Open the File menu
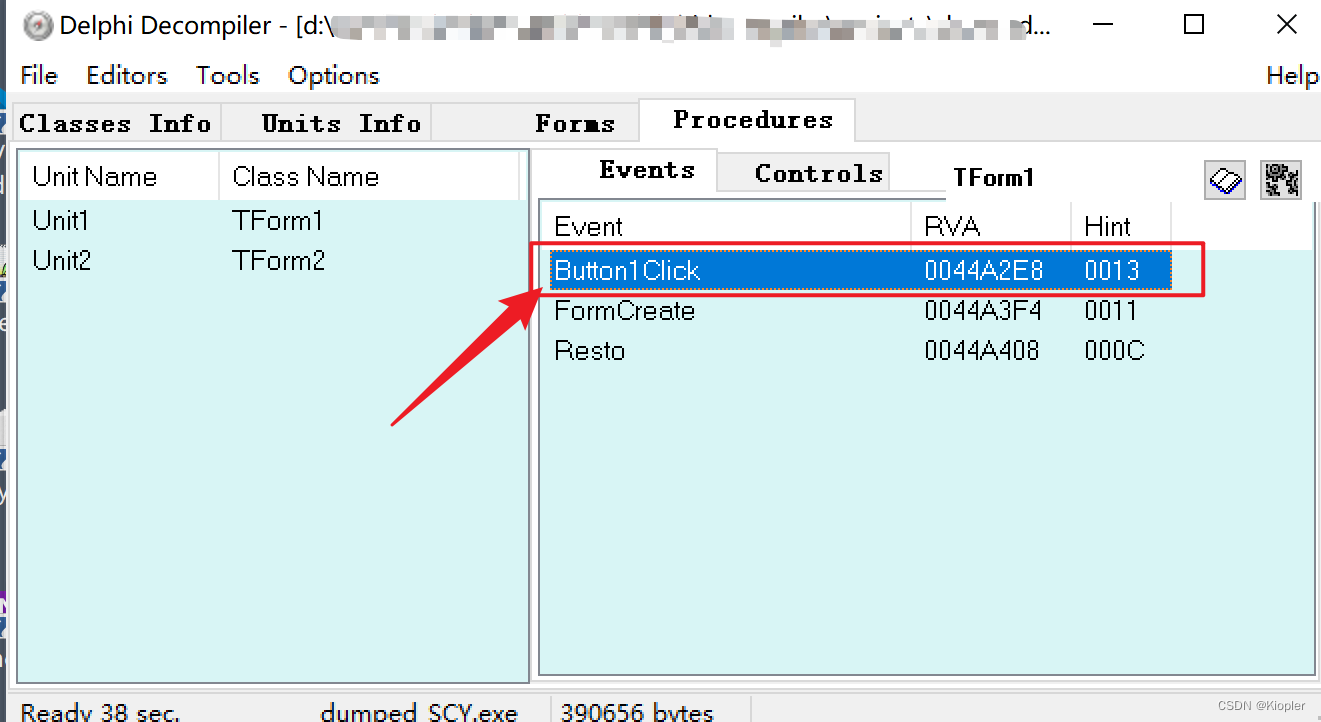 tap(39, 75)
